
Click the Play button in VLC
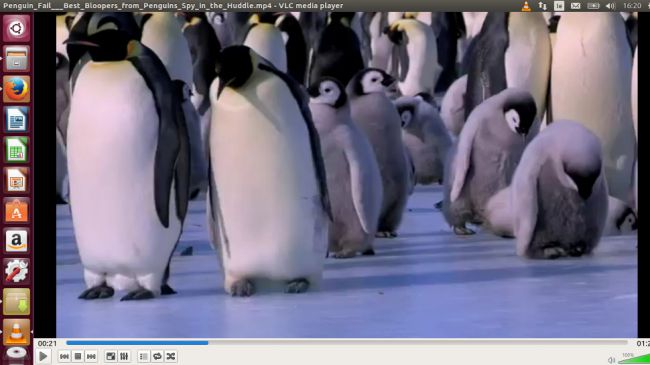(43, 356)
